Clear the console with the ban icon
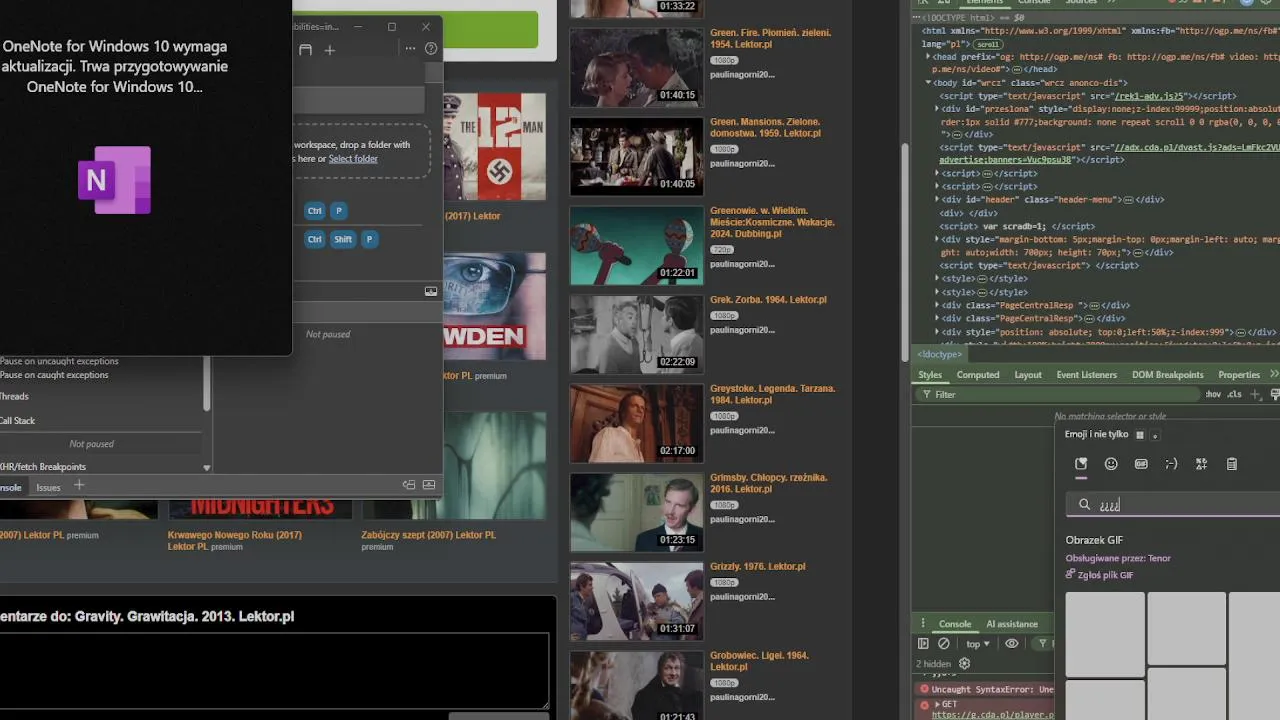1280x720 pixels. pyautogui.click(x=944, y=644)
